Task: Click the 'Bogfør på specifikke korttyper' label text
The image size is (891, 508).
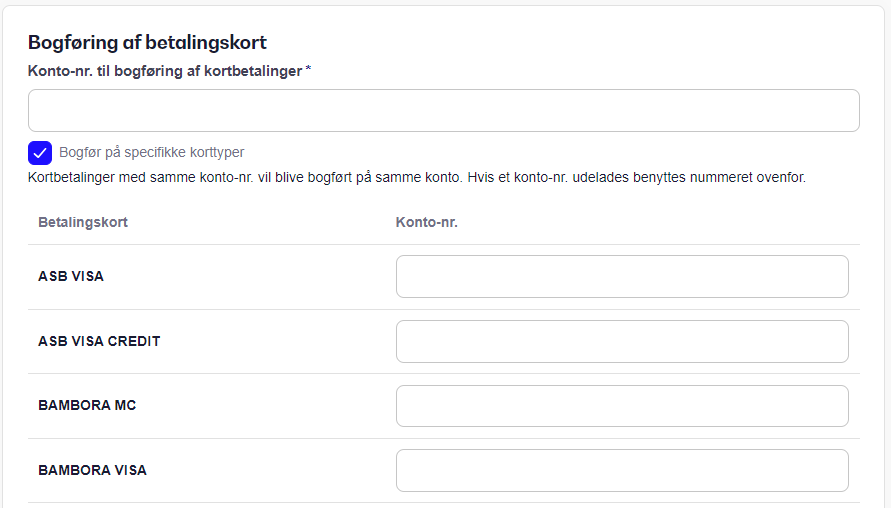Action: pyautogui.click(x=152, y=152)
